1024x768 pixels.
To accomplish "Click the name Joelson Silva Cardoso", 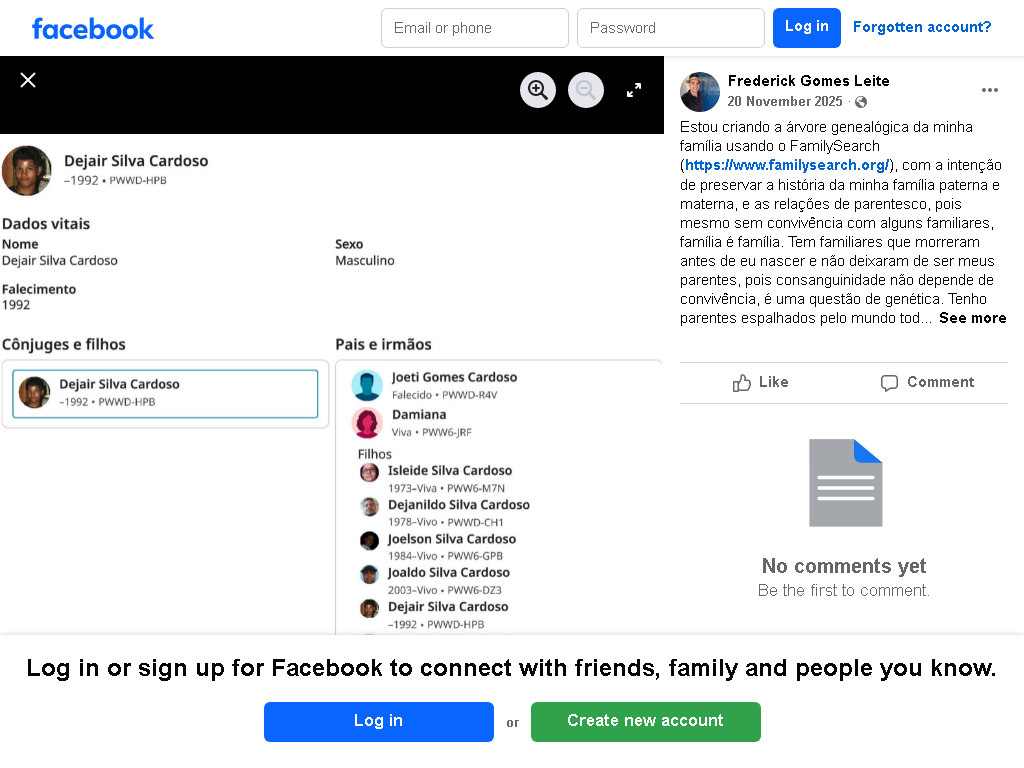I will click(x=452, y=539).
